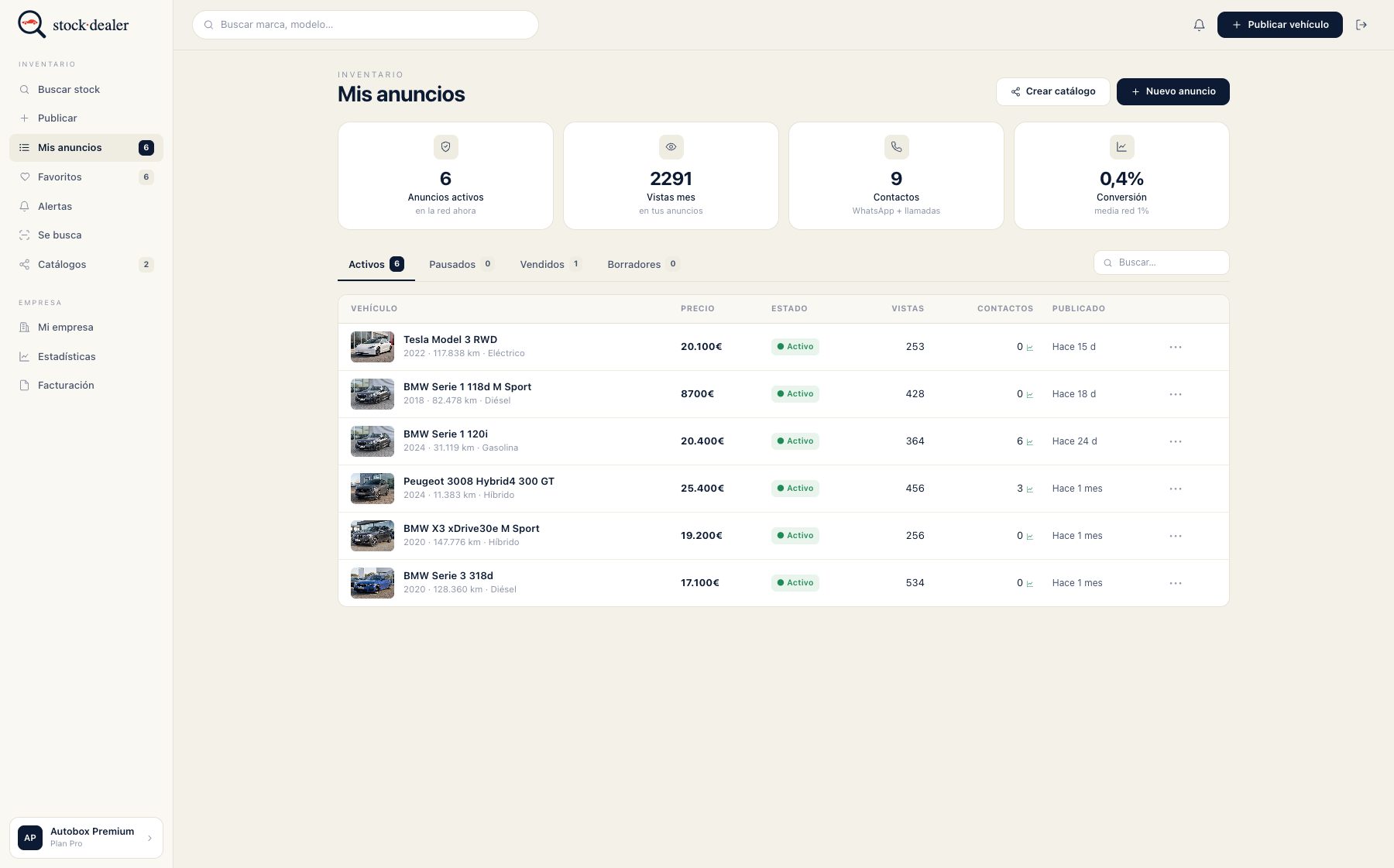The height and width of the screenshot is (868, 1394).
Task: Click the price 8700€
Action: pos(697,394)
